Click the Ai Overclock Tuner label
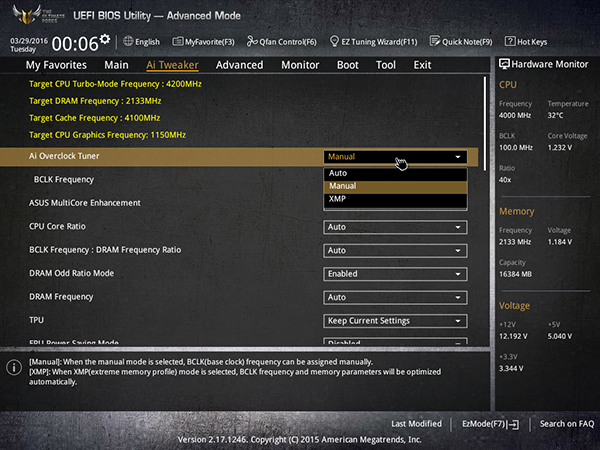This screenshot has width=600, height=450. (x=64, y=156)
